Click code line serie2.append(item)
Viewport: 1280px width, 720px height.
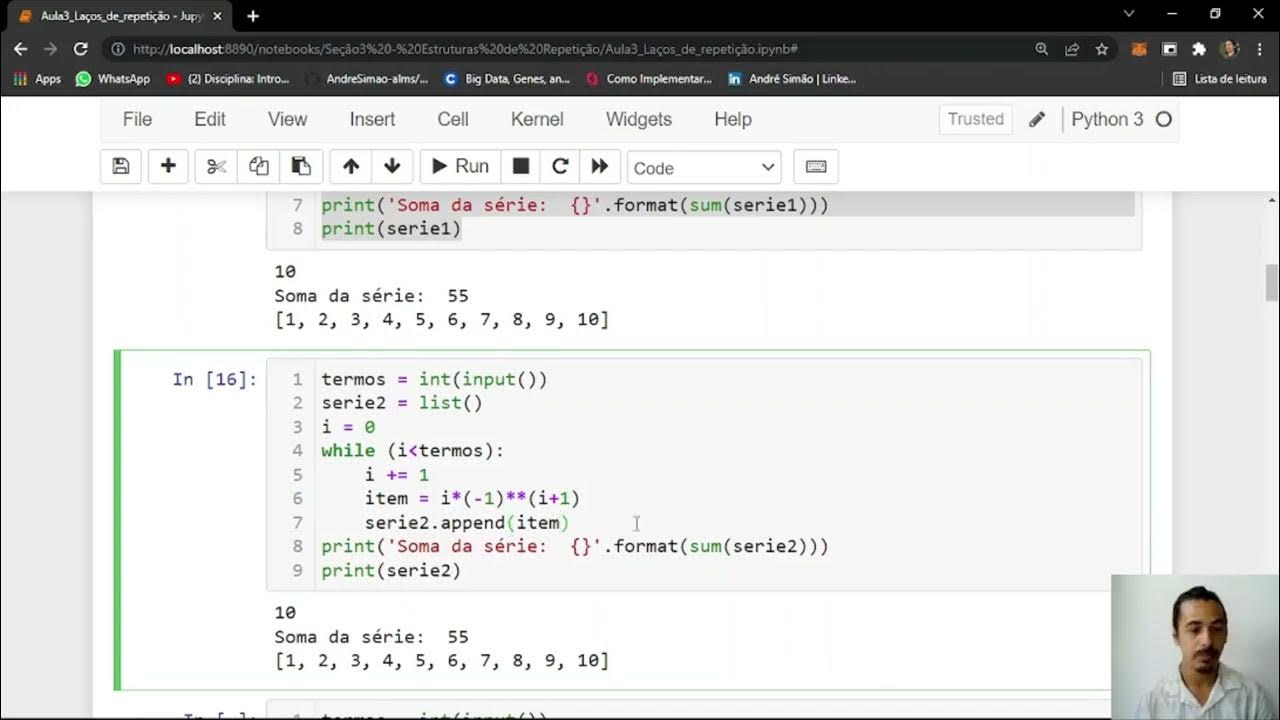click(x=467, y=522)
